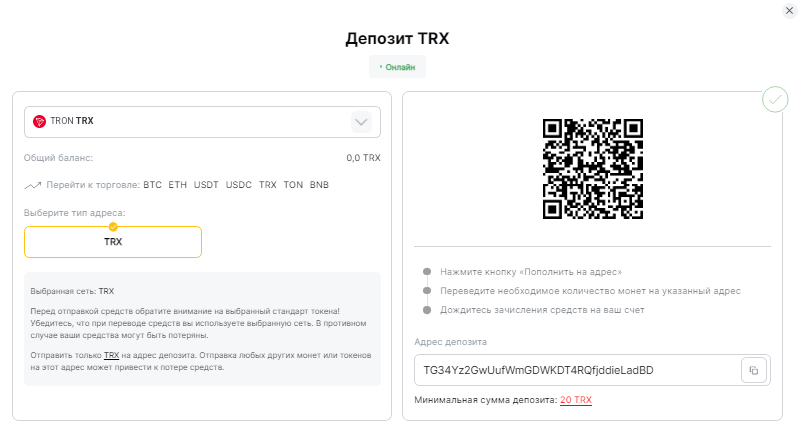Open the TRON TRX currency dropdown
The image size is (799, 436).
tap(202, 122)
